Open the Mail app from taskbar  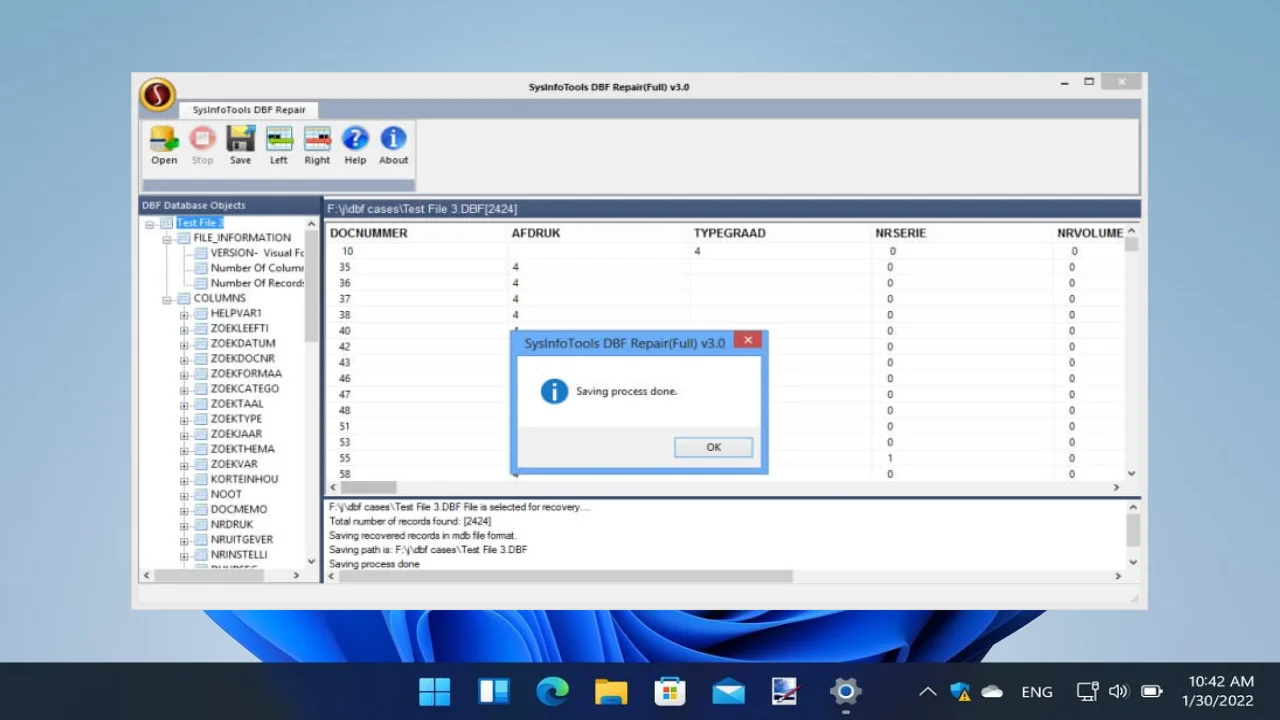(x=728, y=691)
